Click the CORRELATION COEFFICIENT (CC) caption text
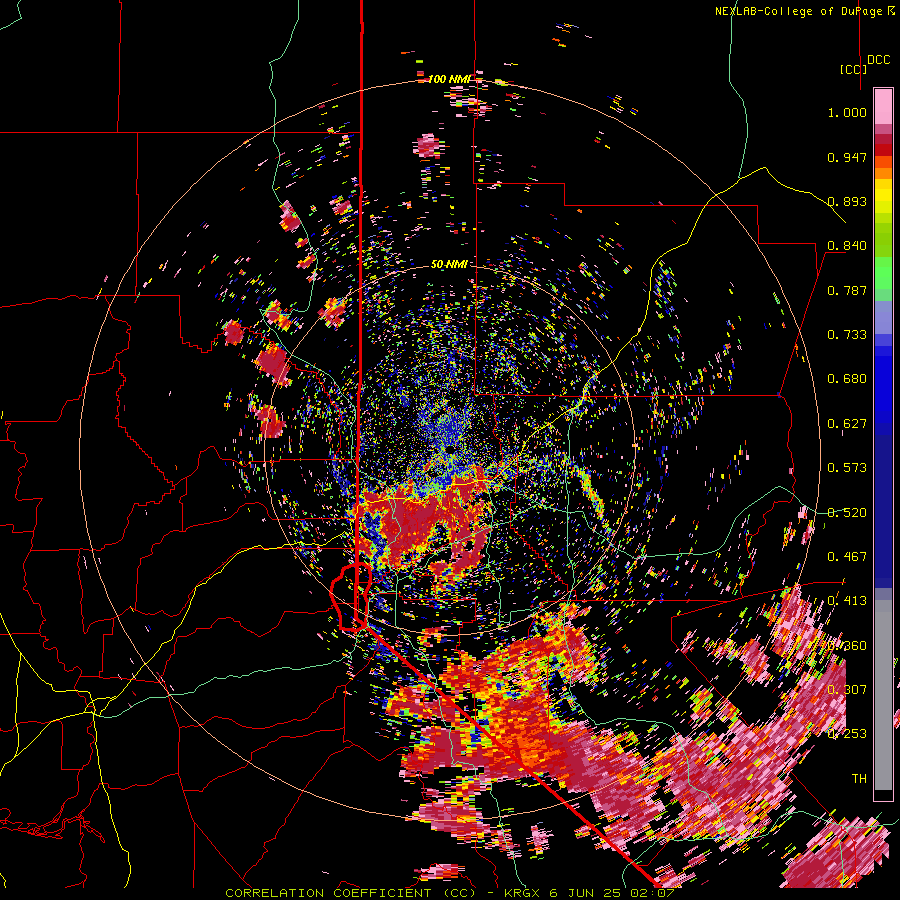 tap(350, 893)
